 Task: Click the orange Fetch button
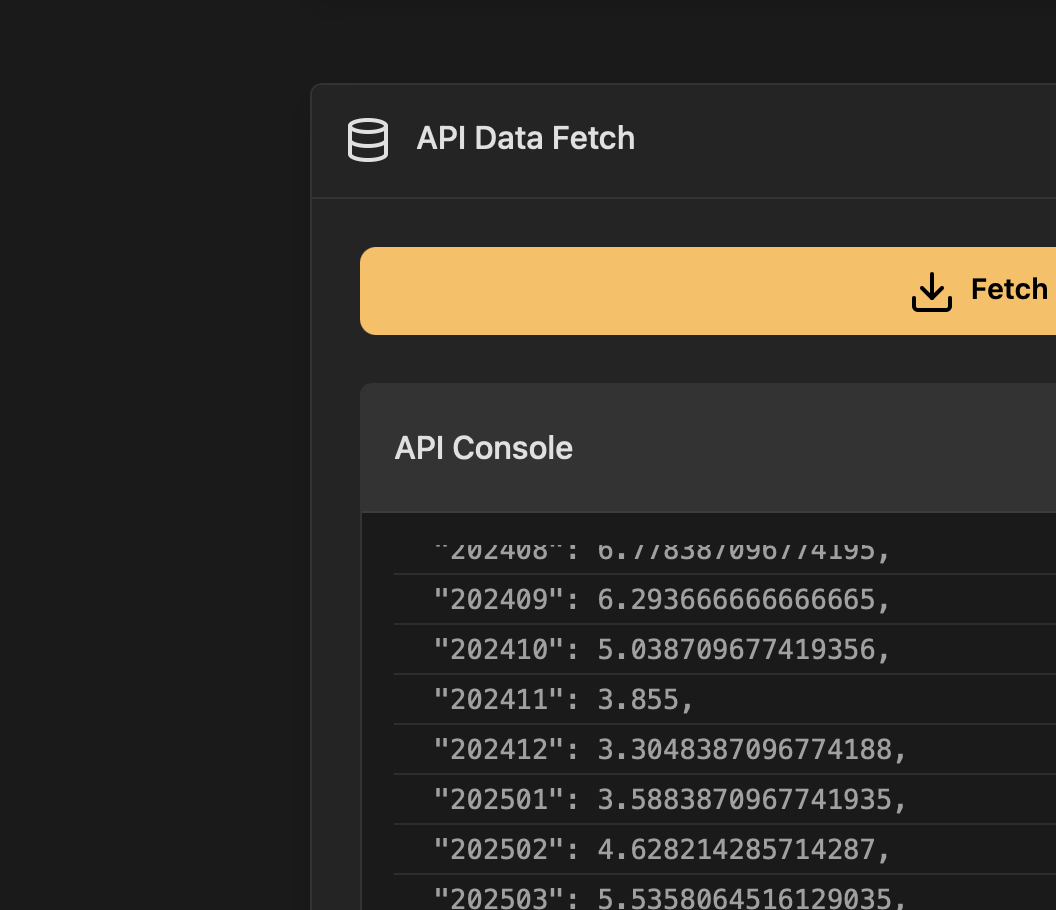pyautogui.click(x=708, y=290)
